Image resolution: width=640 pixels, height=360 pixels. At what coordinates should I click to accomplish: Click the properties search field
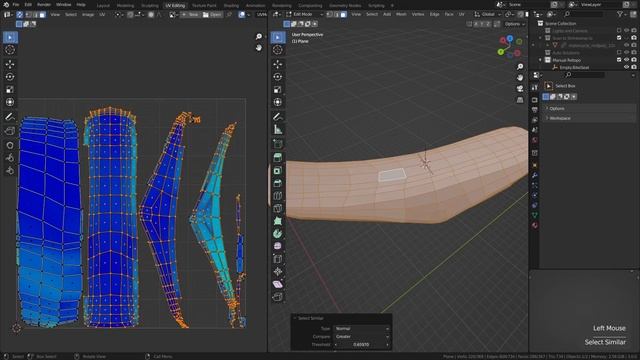point(584,75)
